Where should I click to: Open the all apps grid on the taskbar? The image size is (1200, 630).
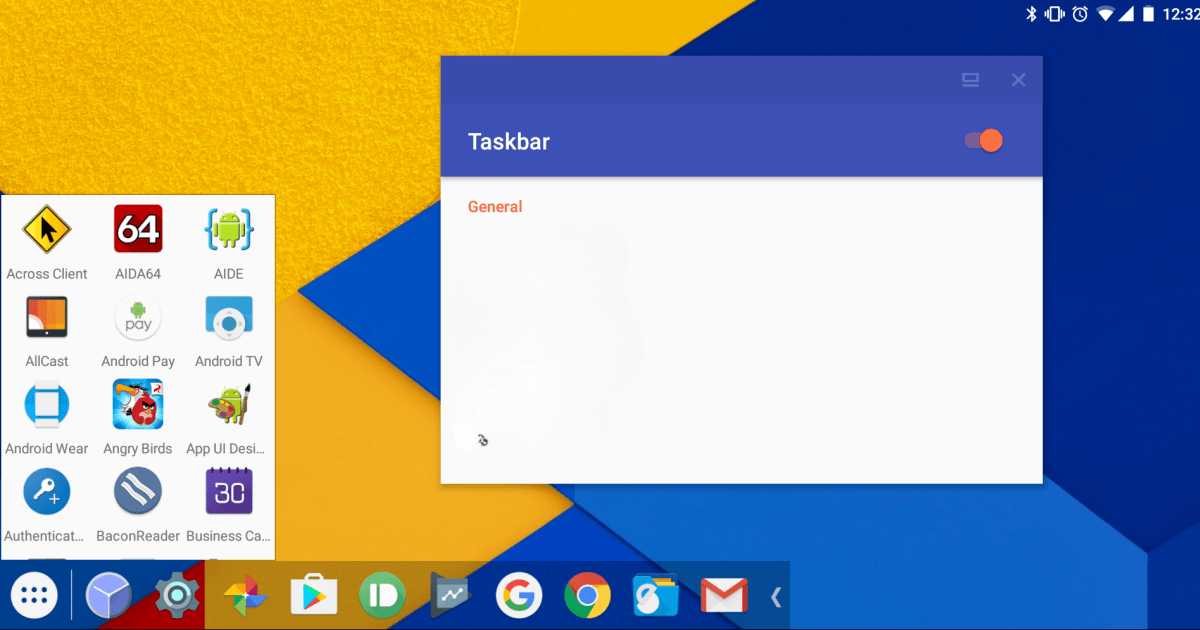click(x=34, y=595)
